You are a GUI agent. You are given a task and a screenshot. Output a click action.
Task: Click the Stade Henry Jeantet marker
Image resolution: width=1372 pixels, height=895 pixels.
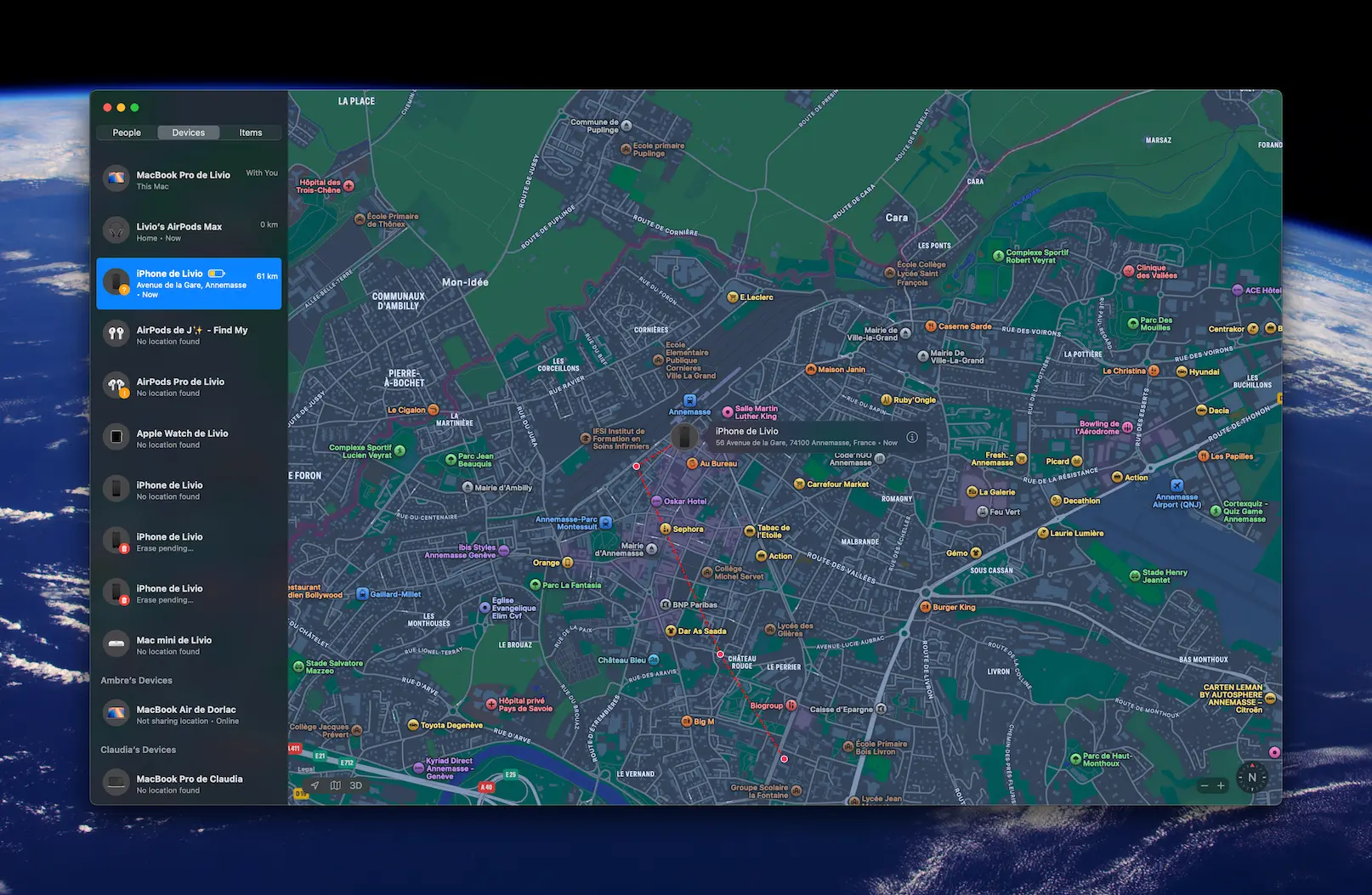pyautogui.click(x=1135, y=575)
